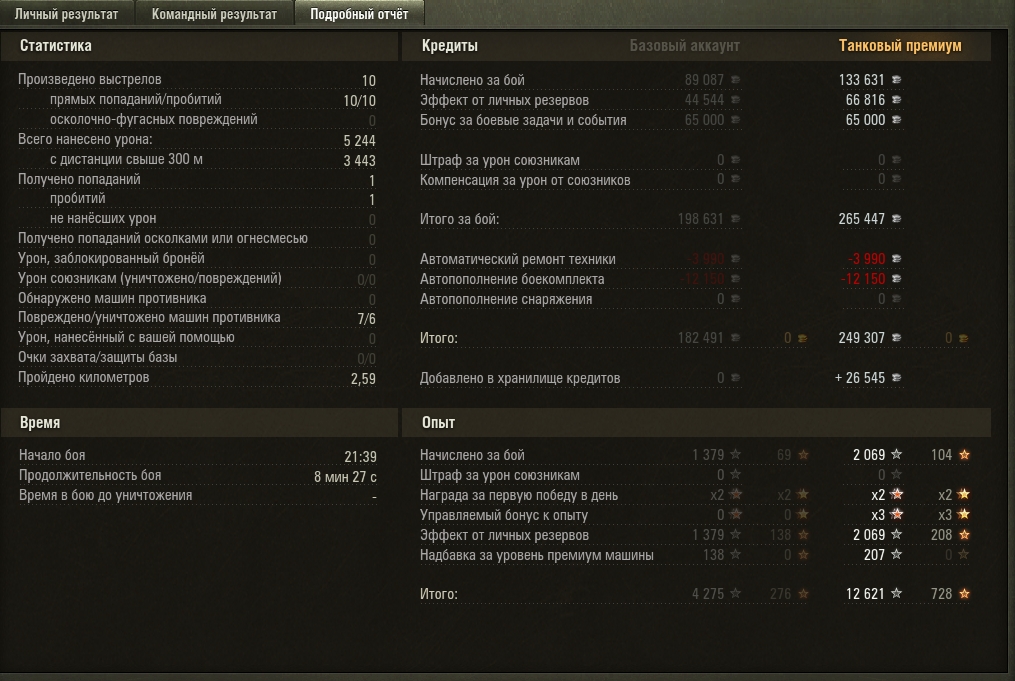Click the Добавлено в хранилище кредитов label
The width and height of the screenshot is (1015, 681).
(x=520, y=378)
